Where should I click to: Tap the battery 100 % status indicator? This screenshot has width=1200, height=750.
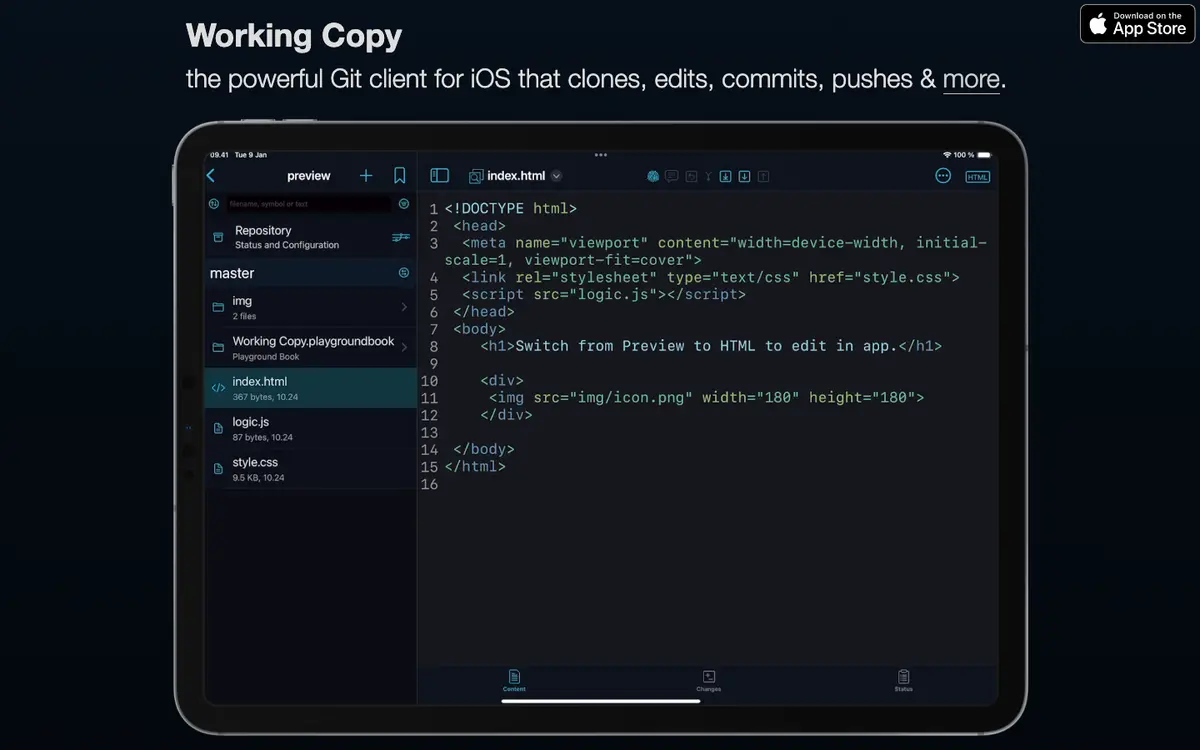pos(972,155)
